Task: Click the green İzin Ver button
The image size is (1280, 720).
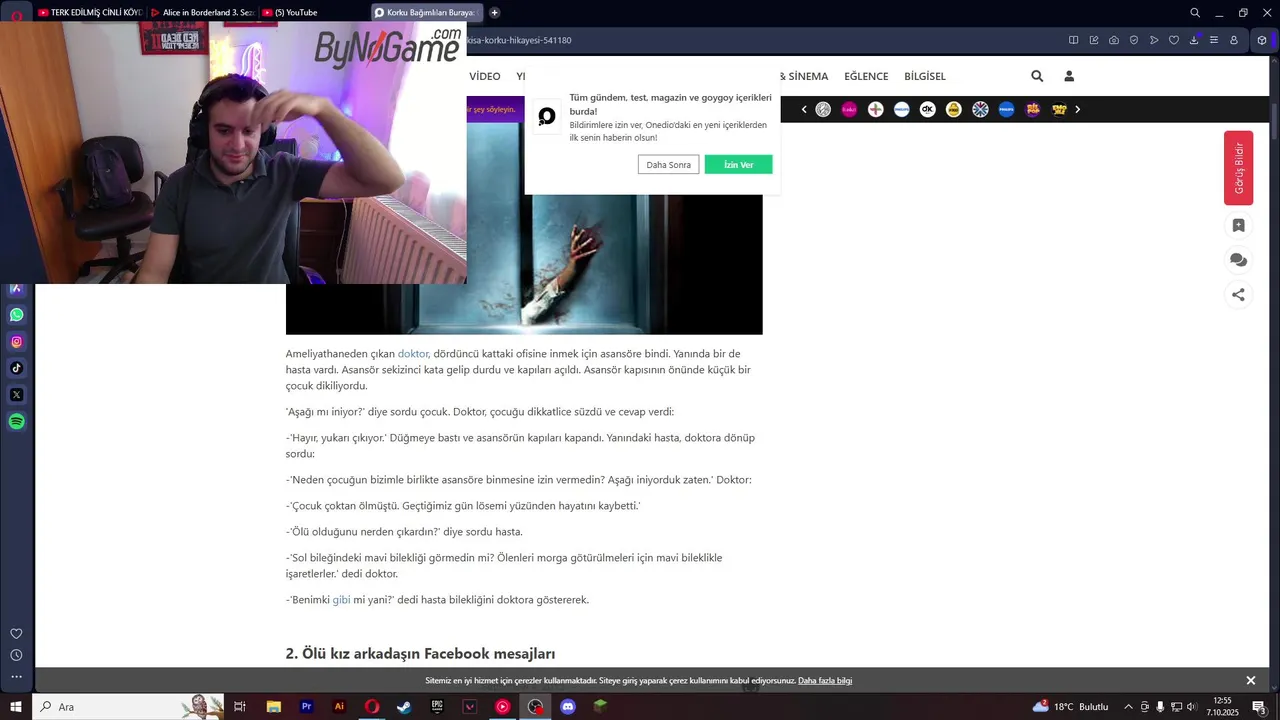Action: coord(738,165)
